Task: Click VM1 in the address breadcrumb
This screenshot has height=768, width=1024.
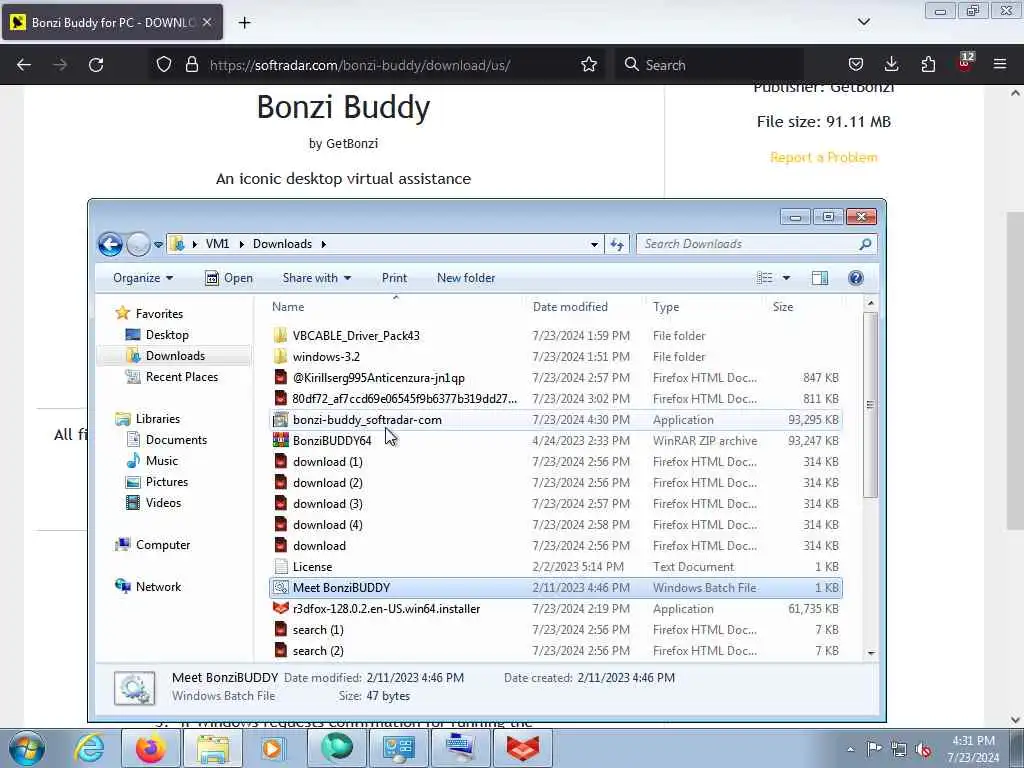Action: [217, 244]
